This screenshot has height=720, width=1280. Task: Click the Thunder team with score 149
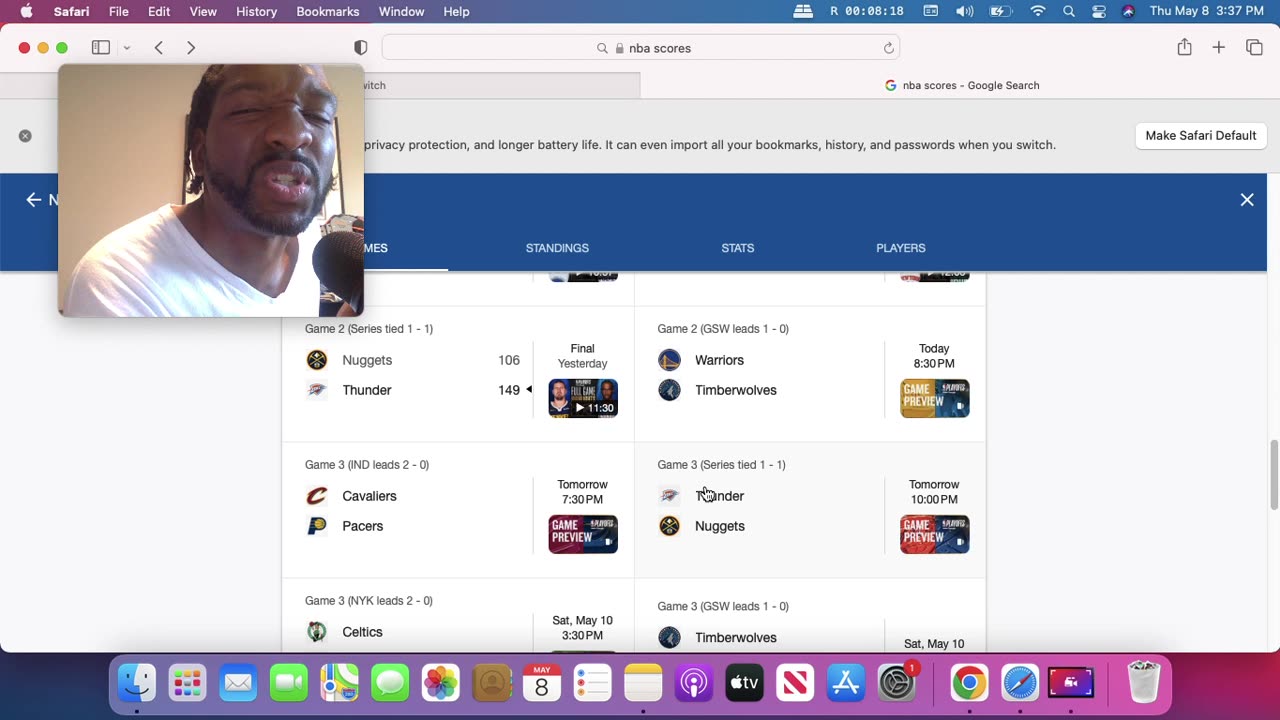pos(367,390)
